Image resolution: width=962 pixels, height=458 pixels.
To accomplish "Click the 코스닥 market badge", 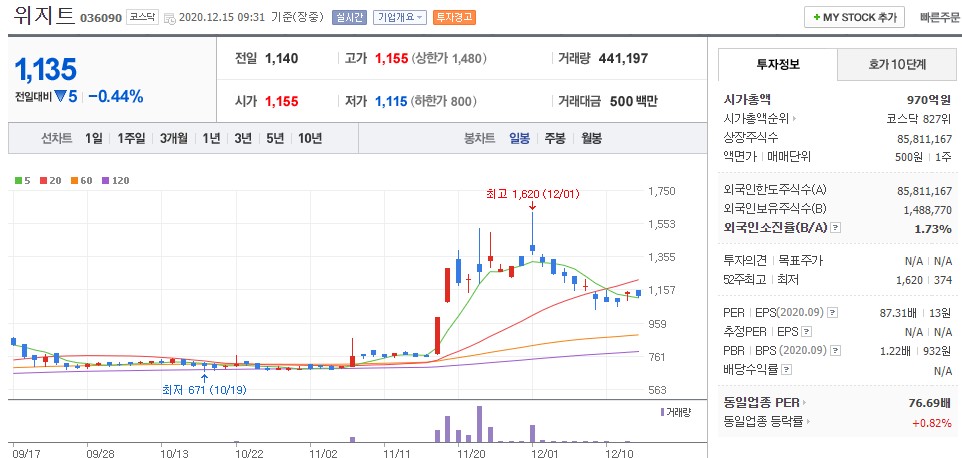I will pos(142,17).
